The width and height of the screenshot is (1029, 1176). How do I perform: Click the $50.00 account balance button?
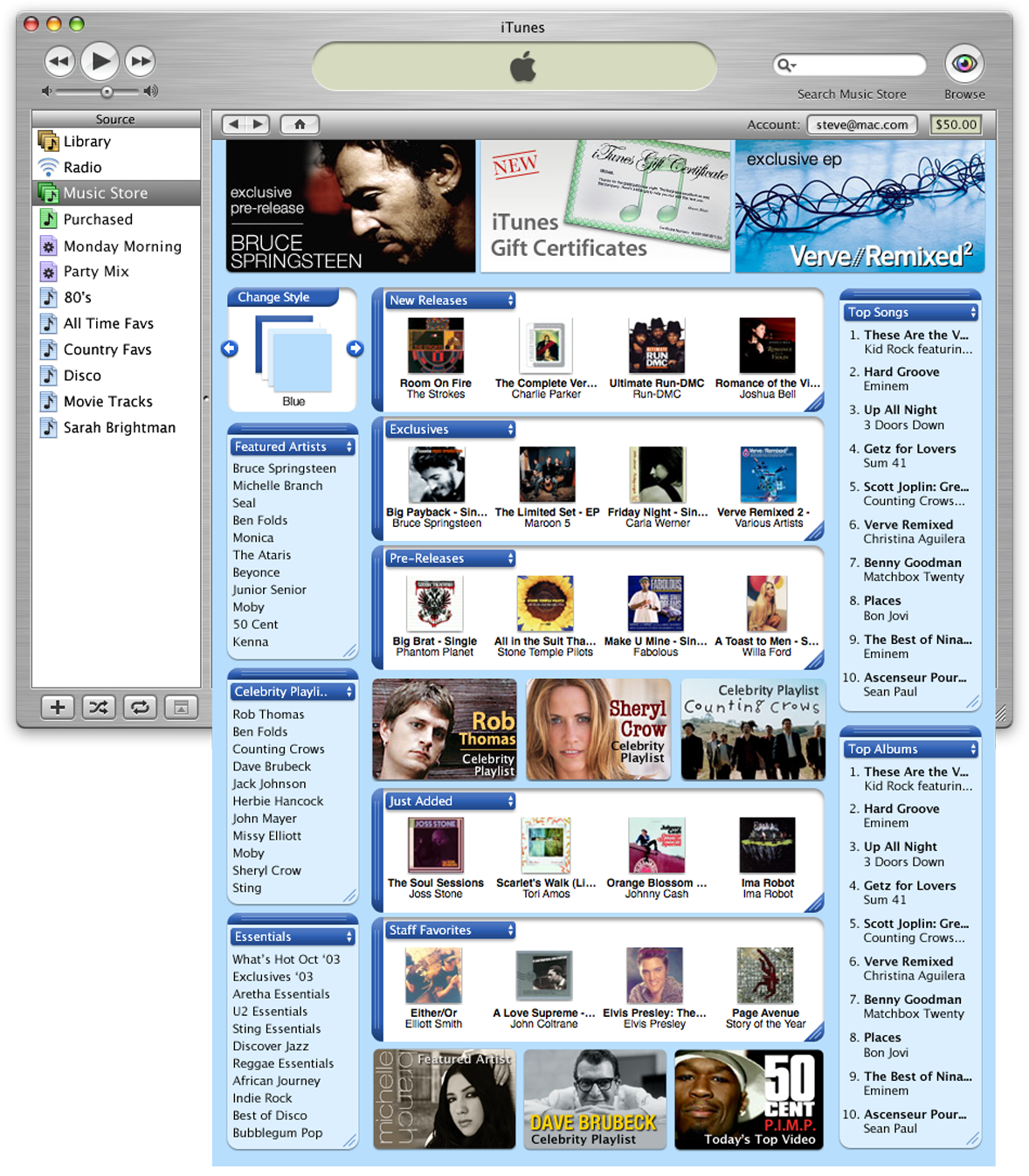pyautogui.click(x=956, y=125)
